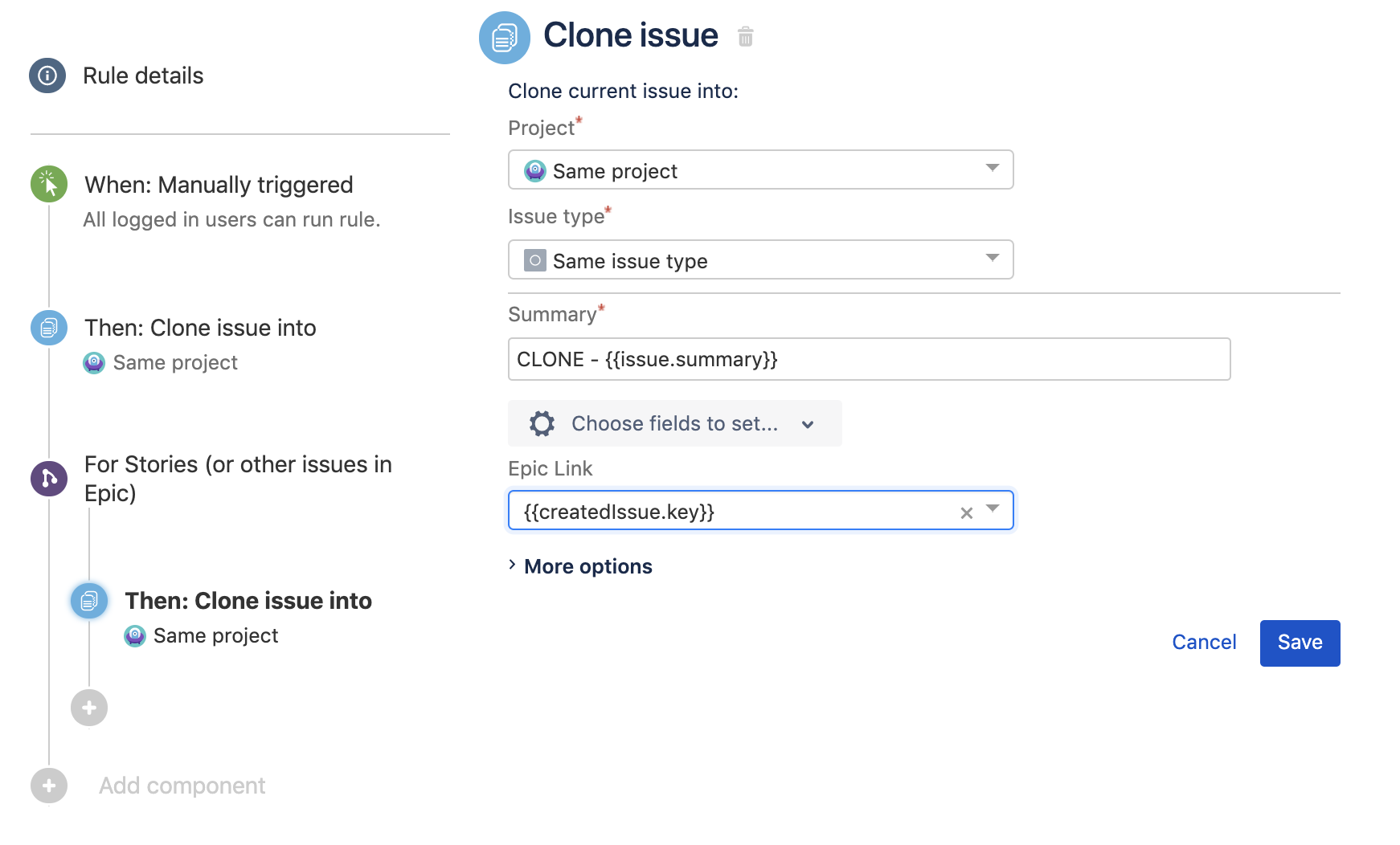Select the When: Manually triggered step
The image size is (1400, 845).
(218, 184)
